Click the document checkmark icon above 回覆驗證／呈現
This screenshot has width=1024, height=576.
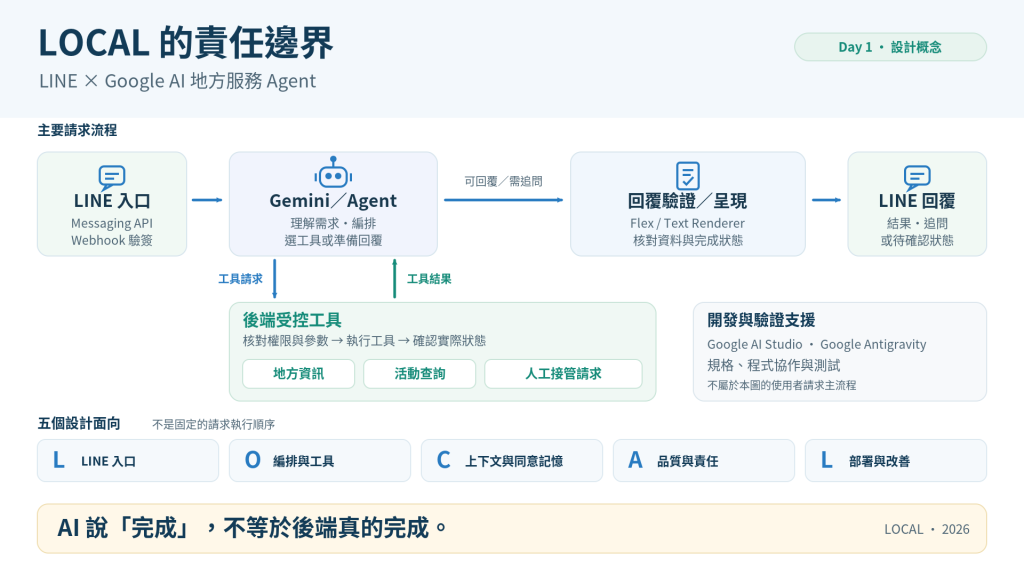click(x=688, y=176)
